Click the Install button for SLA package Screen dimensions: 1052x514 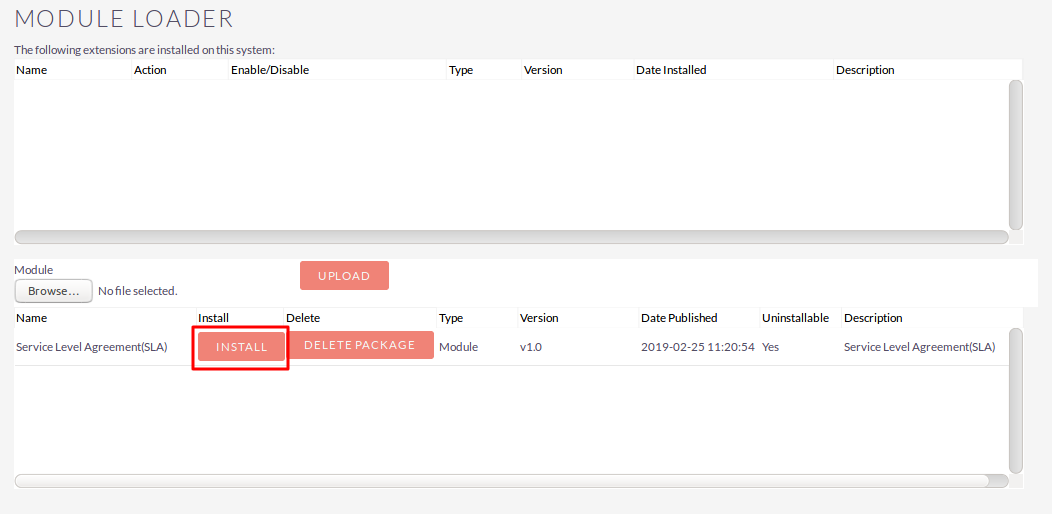point(242,347)
